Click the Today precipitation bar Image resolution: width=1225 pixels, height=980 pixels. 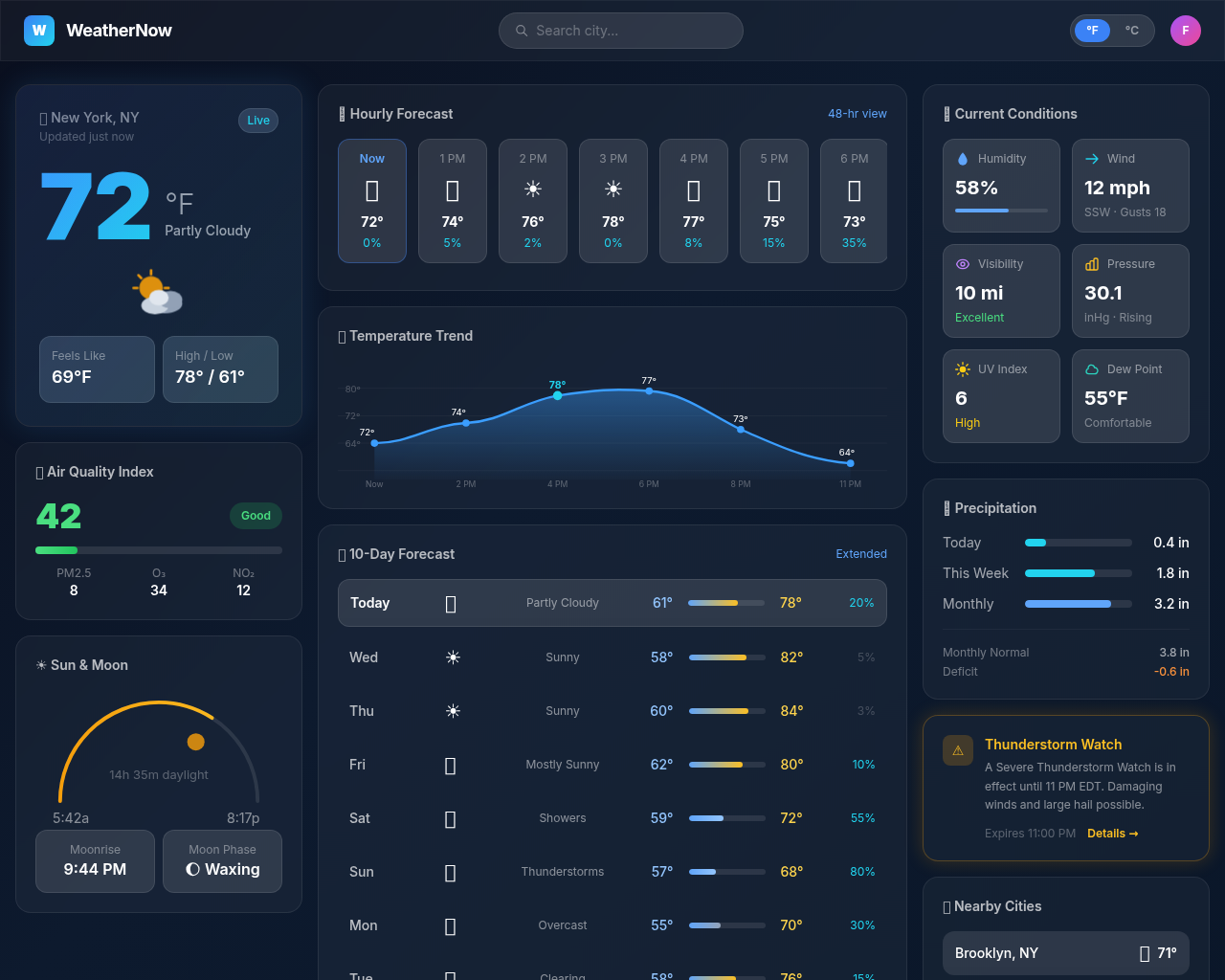pyautogui.click(x=1079, y=543)
